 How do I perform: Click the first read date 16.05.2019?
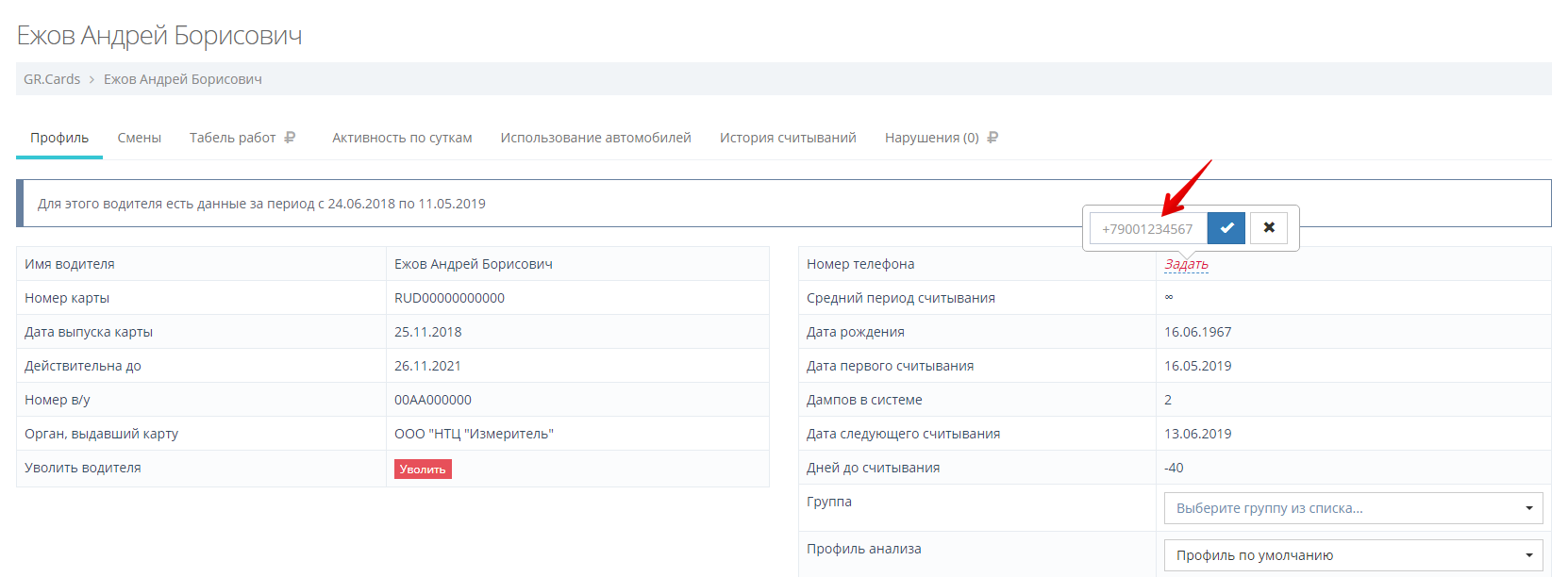click(1198, 366)
